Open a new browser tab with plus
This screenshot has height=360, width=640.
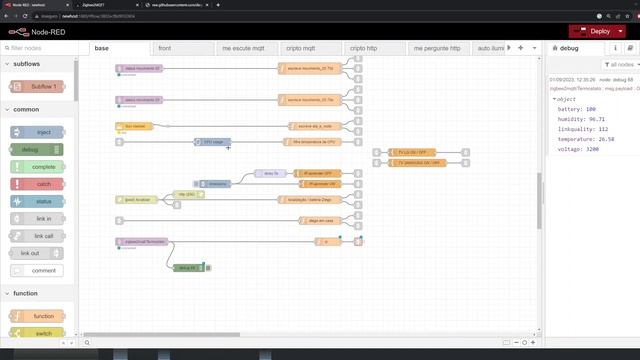pyautogui.click(x=218, y=5)
